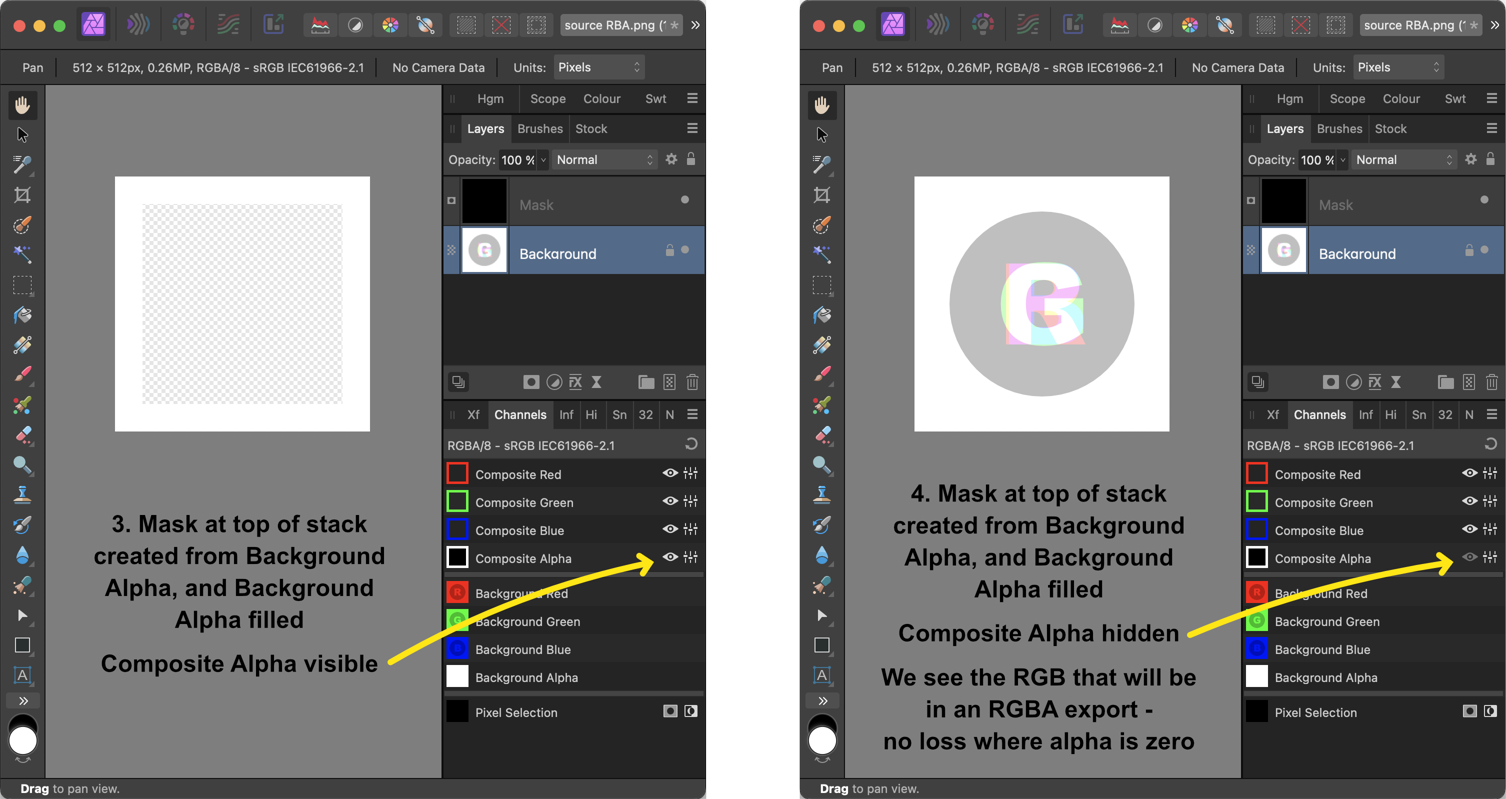Click Select All icon in left window toolbar
Viewport: 1506px width, 799px height.
pos(466,25)
